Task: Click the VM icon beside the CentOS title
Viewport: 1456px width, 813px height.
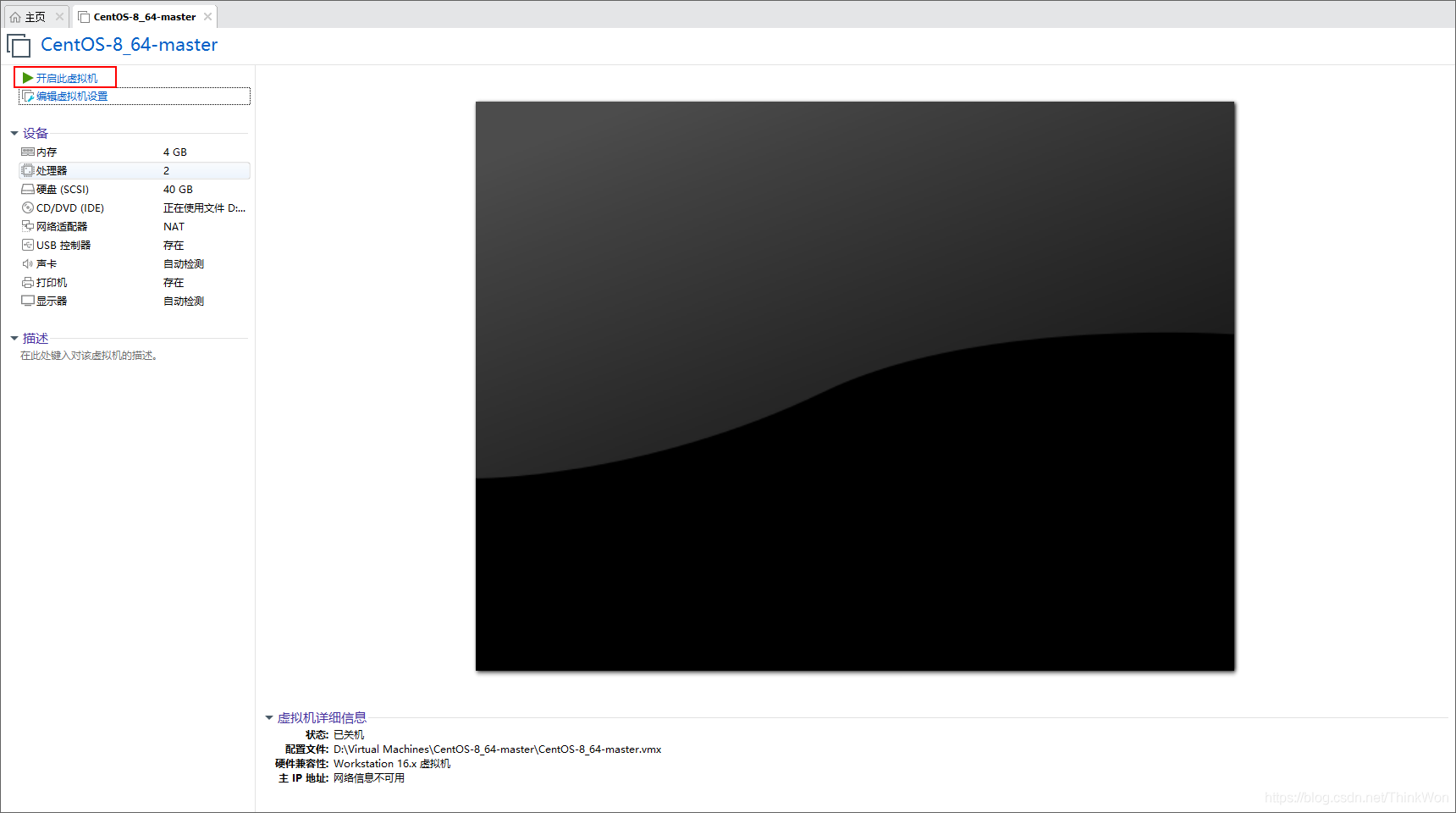Action: [x=19, y=45]
